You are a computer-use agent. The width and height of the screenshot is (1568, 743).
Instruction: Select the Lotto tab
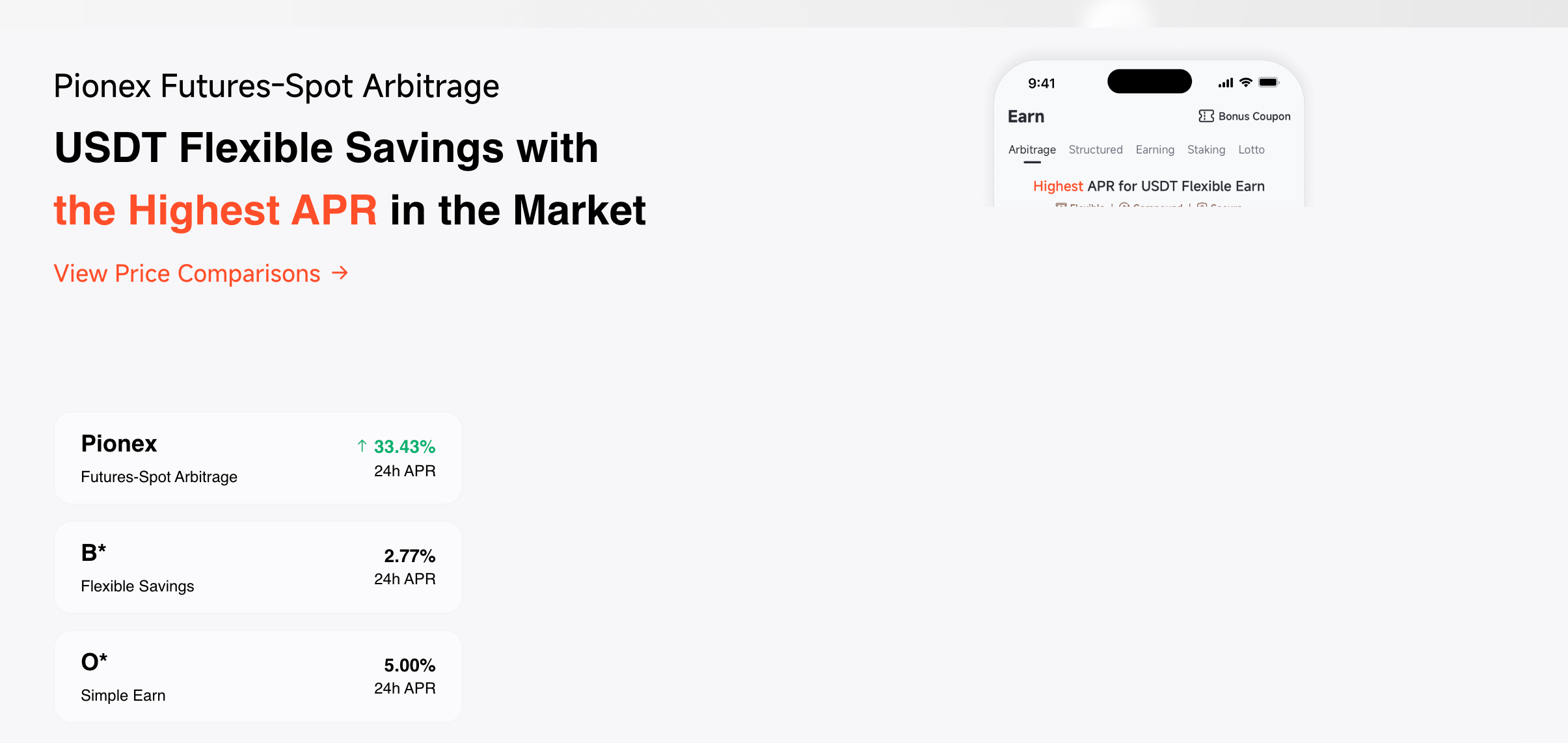[1251, 150]
